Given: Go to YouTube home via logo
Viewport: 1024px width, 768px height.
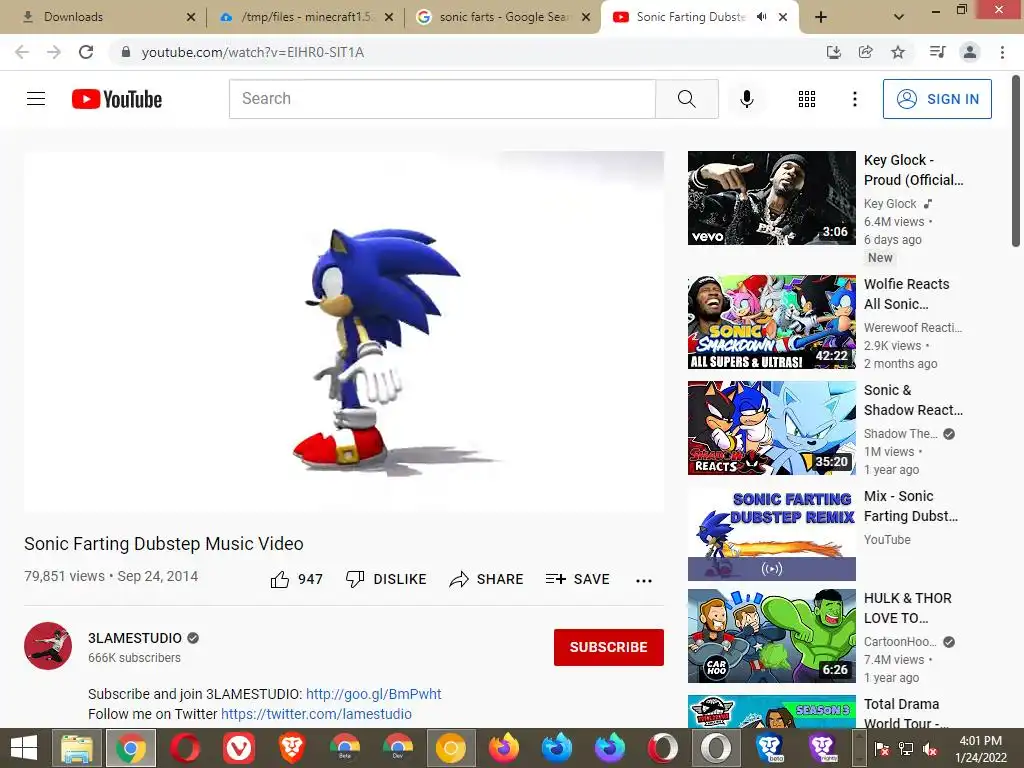Looking at the screenshot, I should coord(117,99).
